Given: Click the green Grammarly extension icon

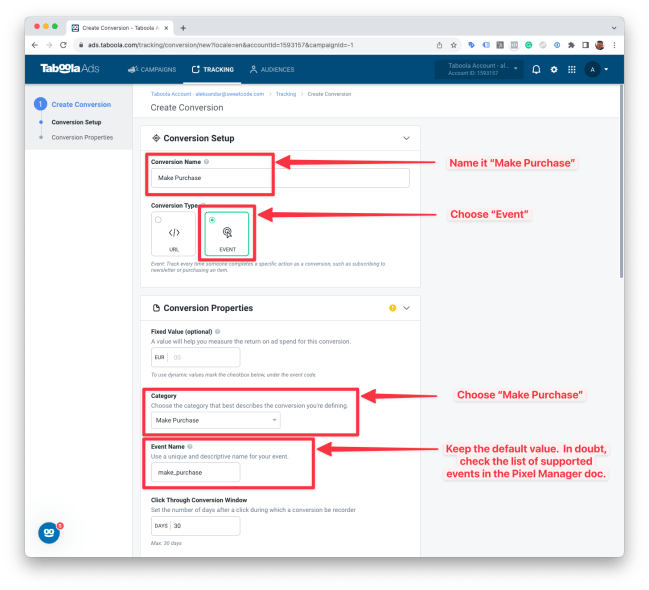Looking at the screenshot, I should point(529,45).
